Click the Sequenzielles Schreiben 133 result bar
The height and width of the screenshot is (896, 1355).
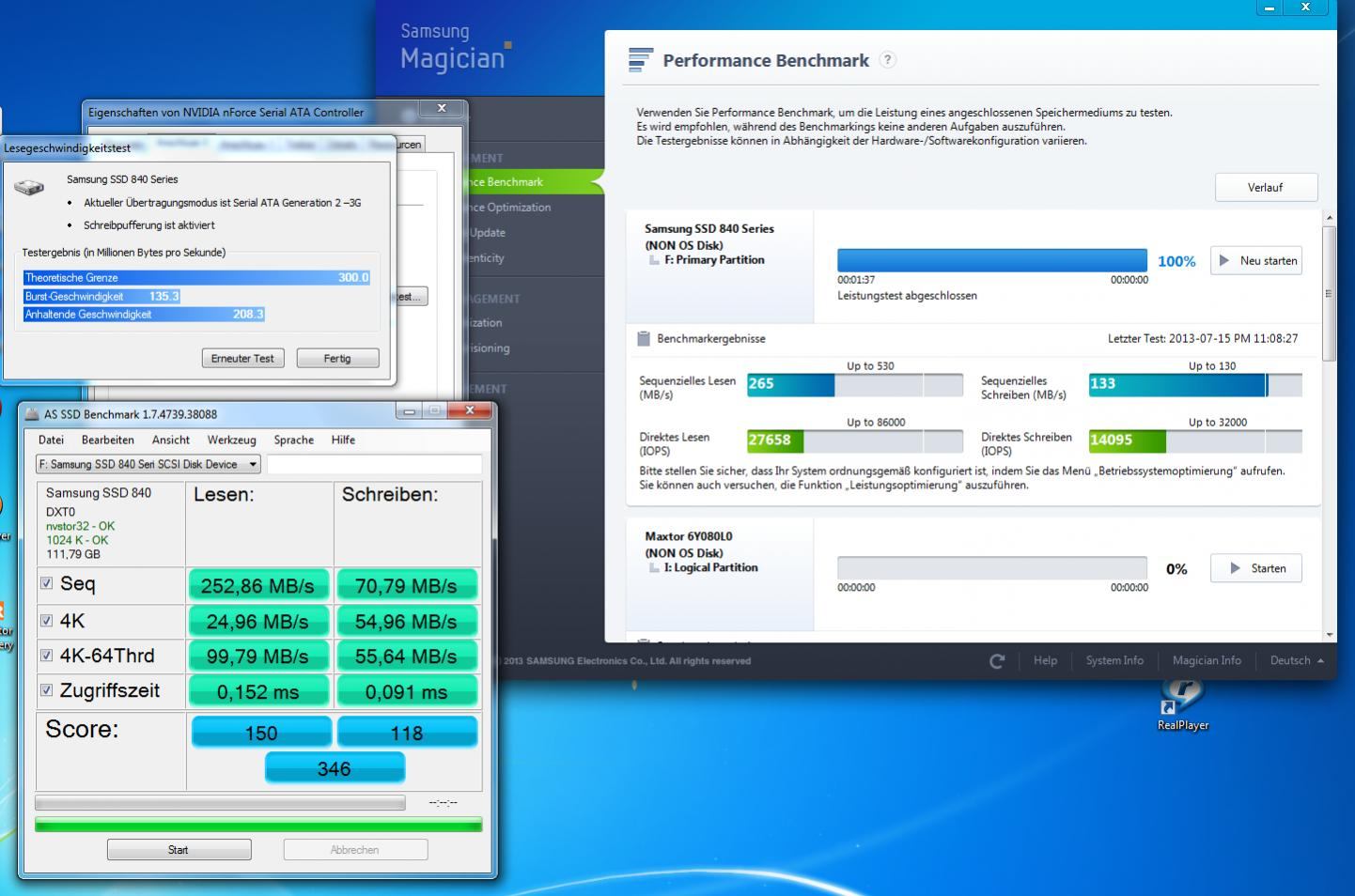[1195, 384]
